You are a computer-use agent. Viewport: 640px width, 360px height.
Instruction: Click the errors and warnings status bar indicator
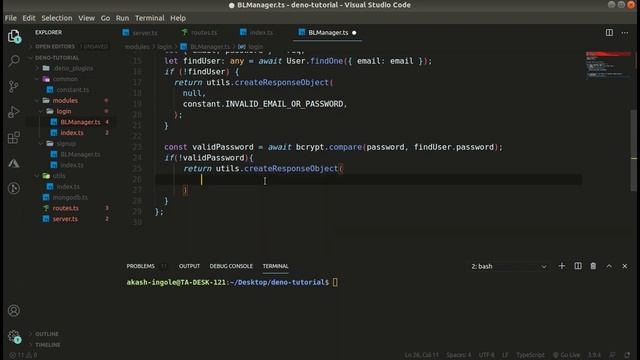[23, 355]
